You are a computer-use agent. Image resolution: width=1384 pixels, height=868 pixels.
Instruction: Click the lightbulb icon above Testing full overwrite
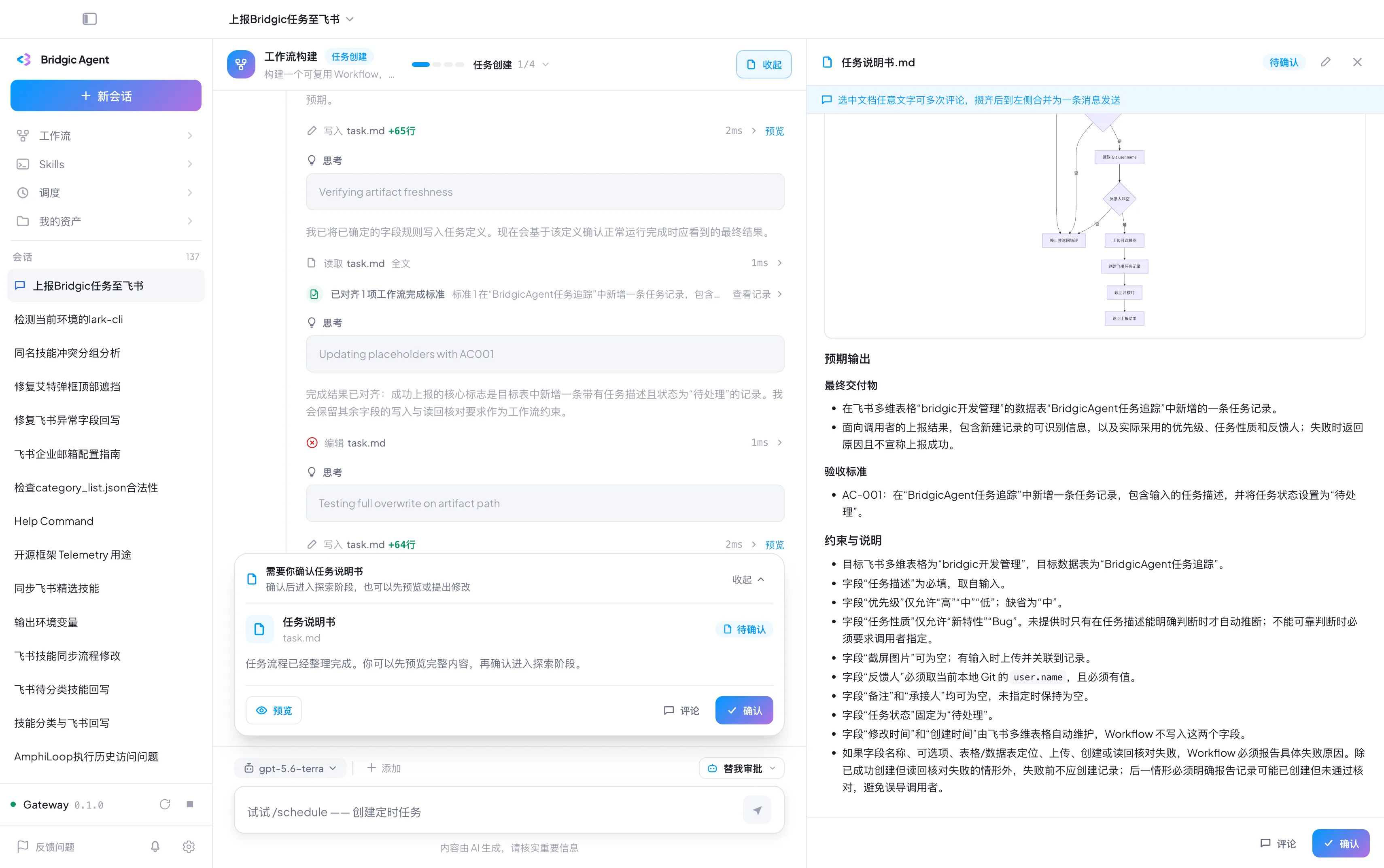312,472
